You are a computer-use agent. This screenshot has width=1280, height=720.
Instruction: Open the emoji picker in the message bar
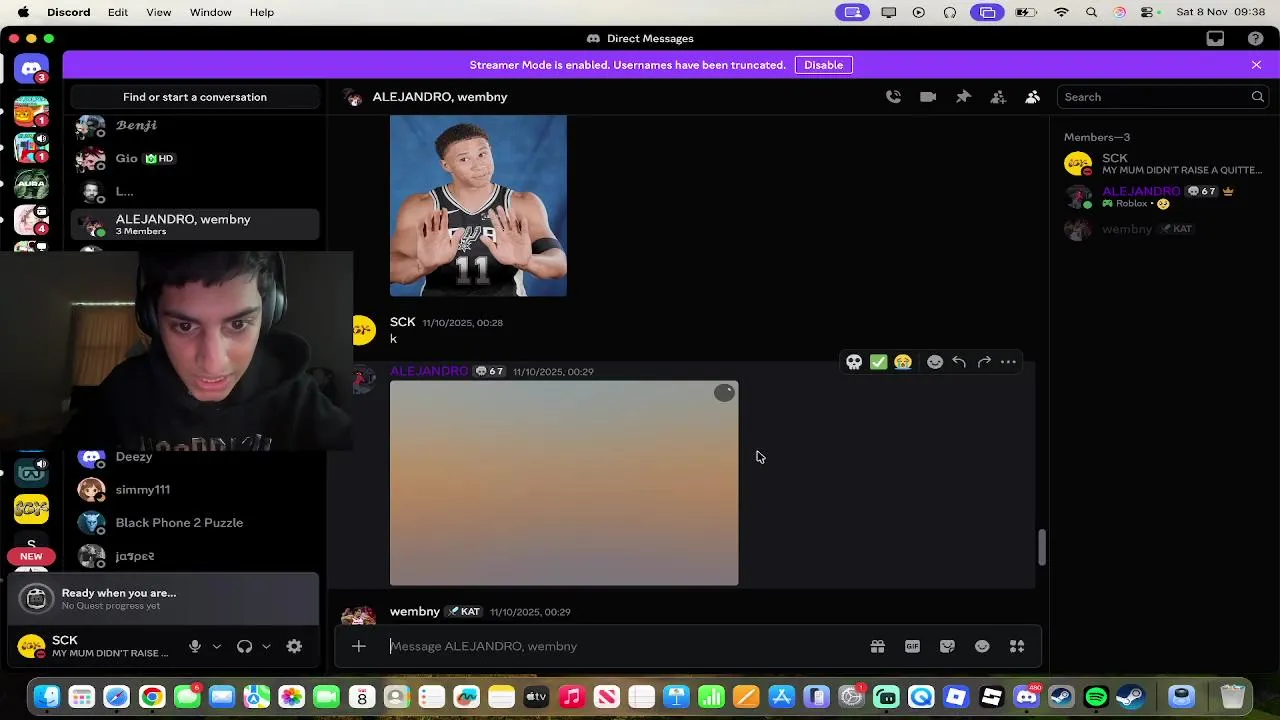[982, 647]
